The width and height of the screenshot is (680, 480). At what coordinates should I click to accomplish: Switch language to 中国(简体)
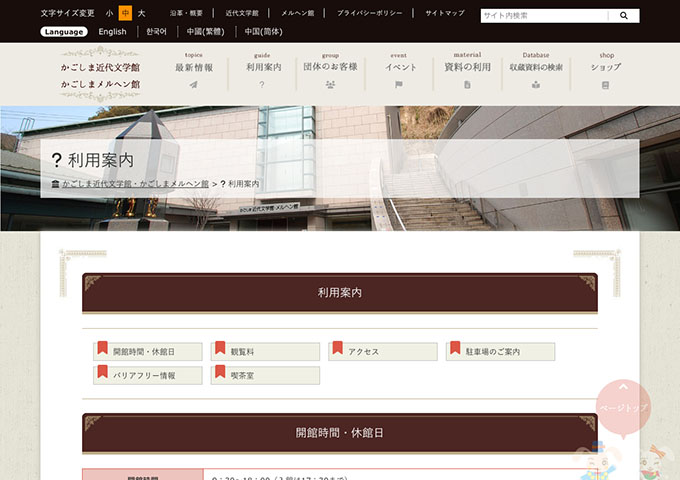click(x=263, y=32)
